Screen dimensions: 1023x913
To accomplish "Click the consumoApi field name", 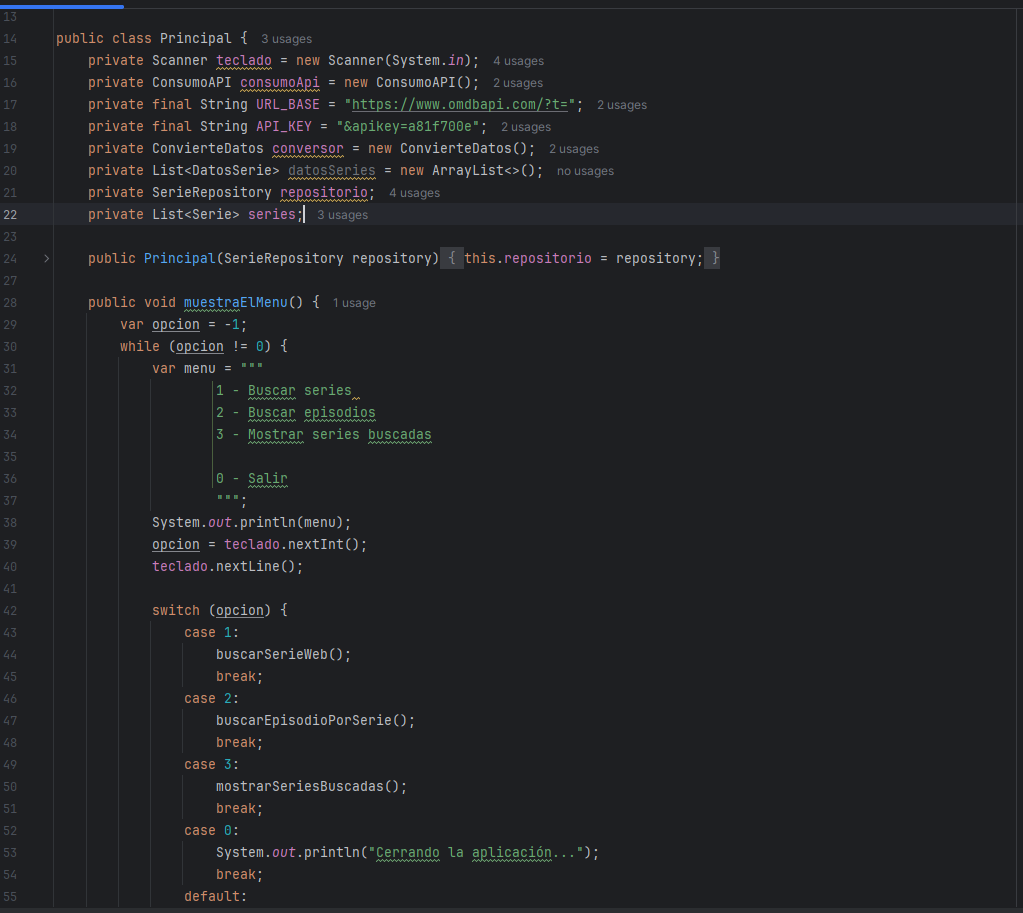I will coord(280,82).
